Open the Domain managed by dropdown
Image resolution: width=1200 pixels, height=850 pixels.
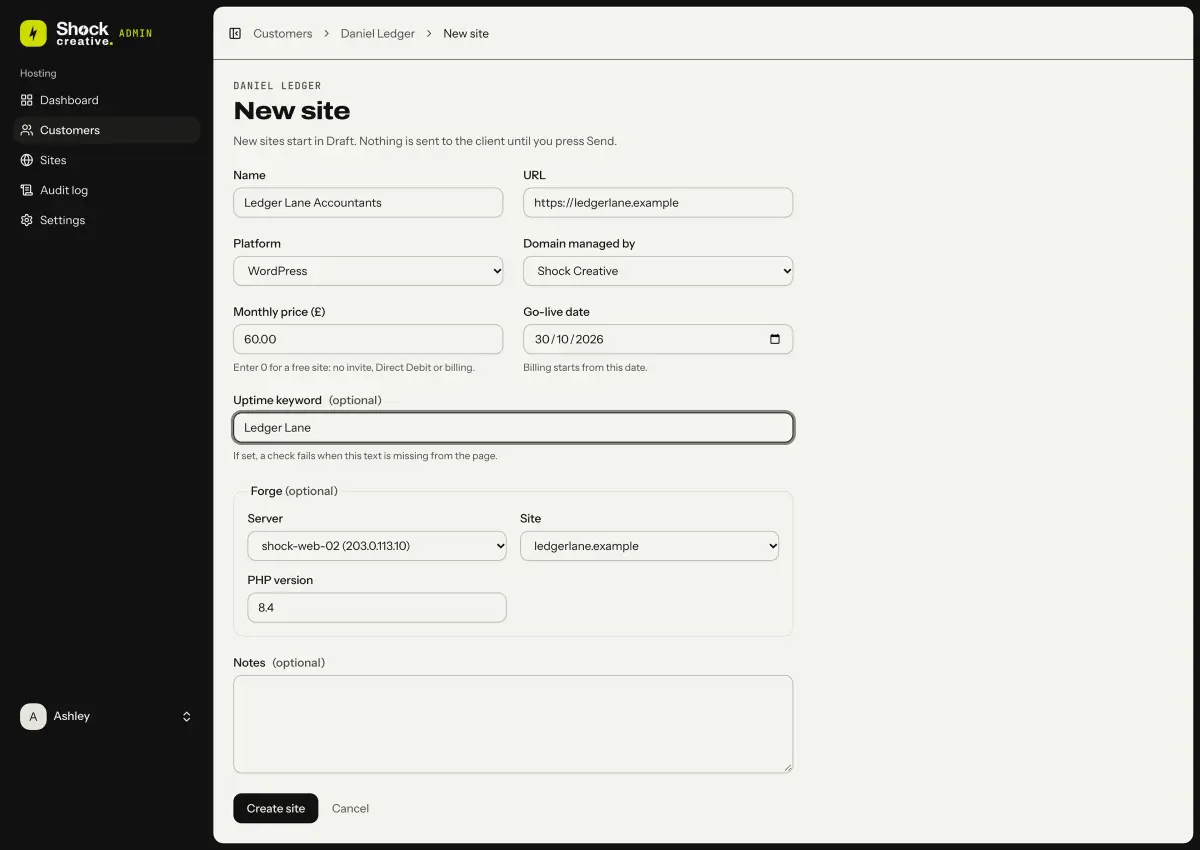tap(658, 271)
